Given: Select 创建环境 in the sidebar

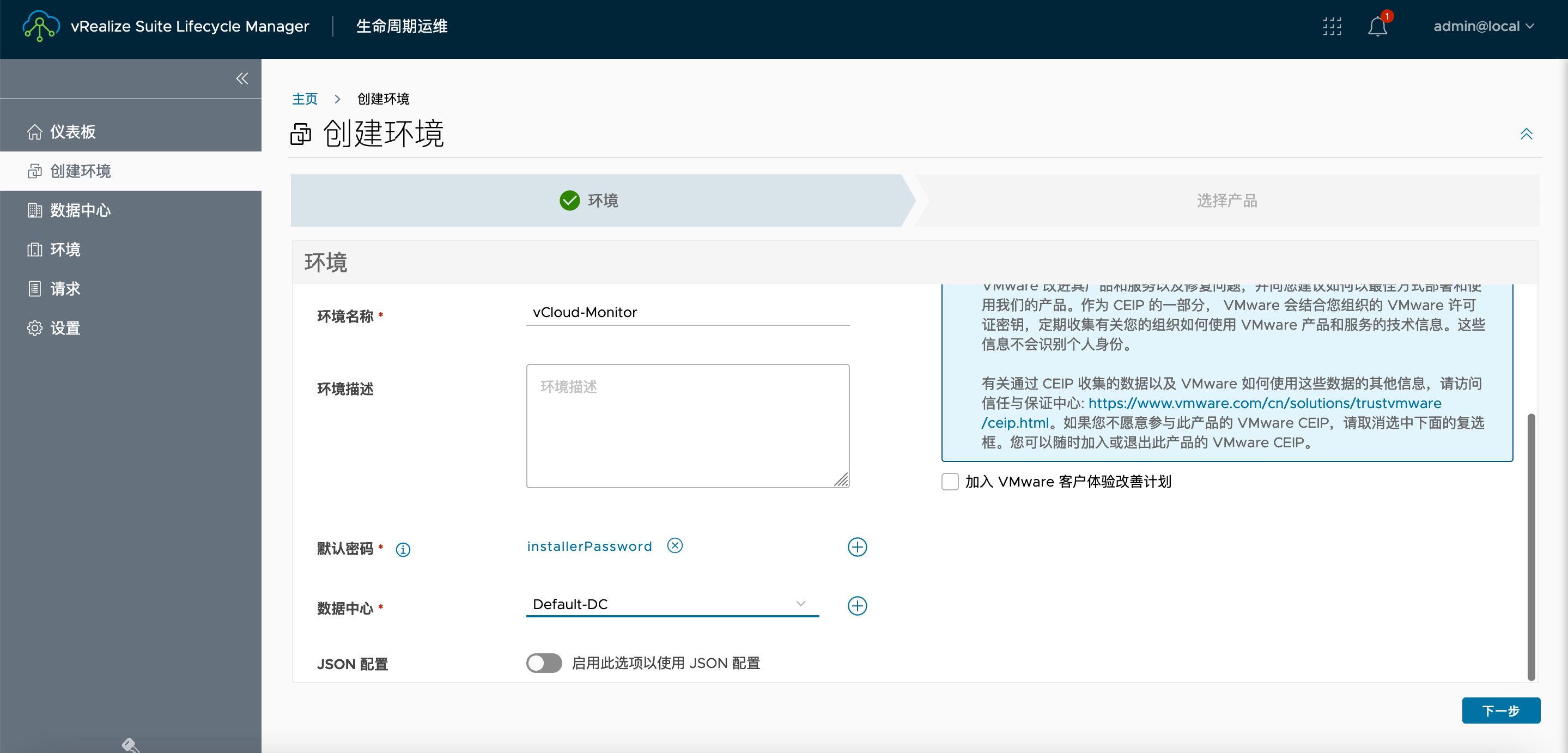Looking at the screenshot, I should pos(131,171).
